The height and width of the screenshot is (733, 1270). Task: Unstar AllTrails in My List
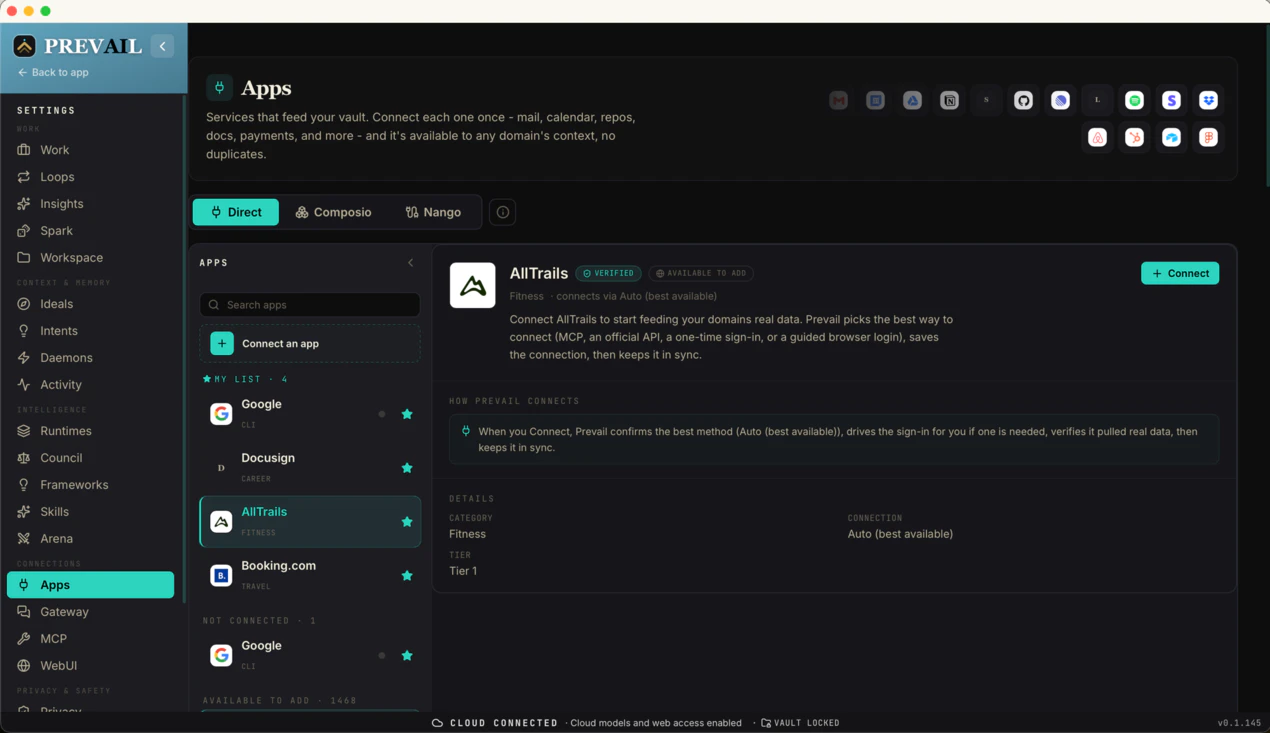point(407,521)
